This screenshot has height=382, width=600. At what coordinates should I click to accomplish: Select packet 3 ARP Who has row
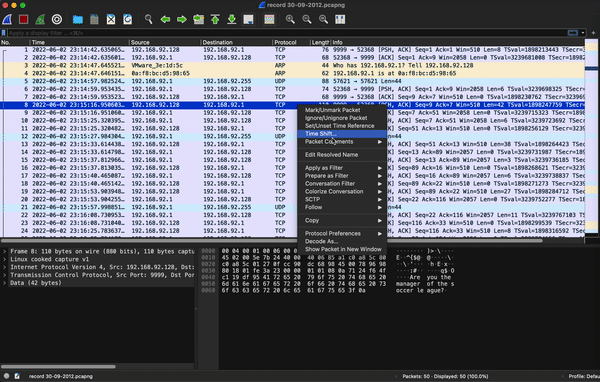pos(292,65)
